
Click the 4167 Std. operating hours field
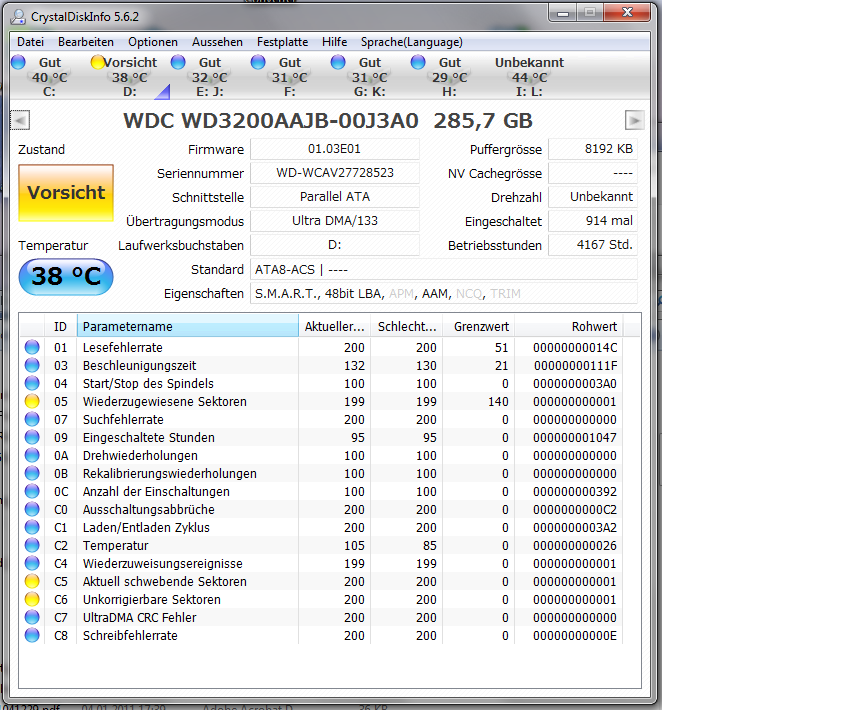[593, 244]
